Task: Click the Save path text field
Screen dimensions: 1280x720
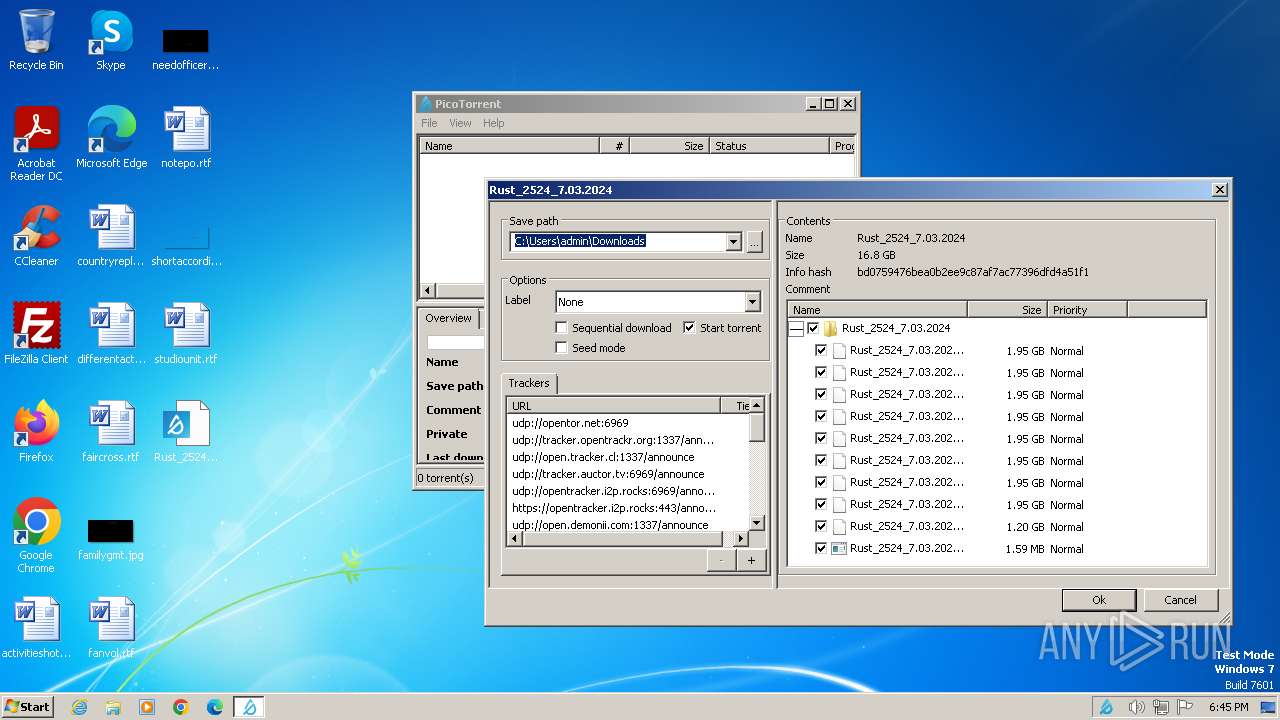Action: pos(617,241)
